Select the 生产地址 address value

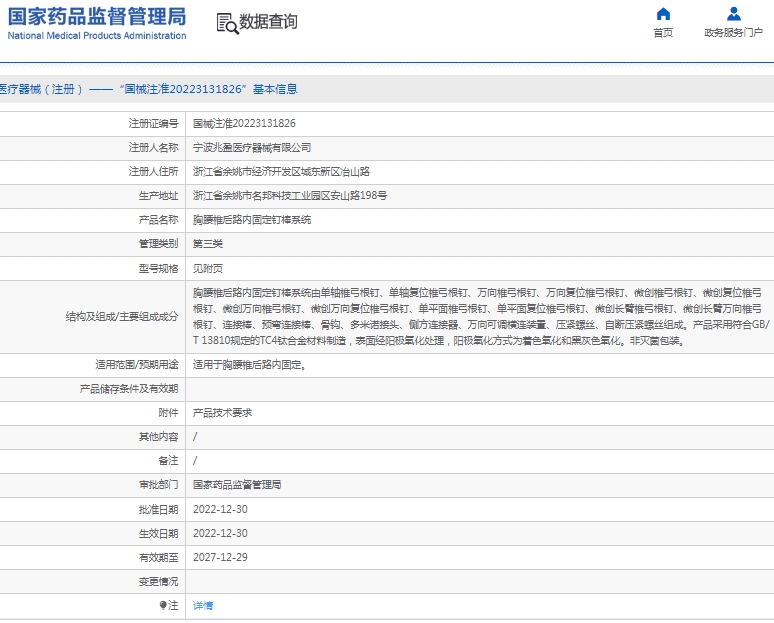coord(290,195)
